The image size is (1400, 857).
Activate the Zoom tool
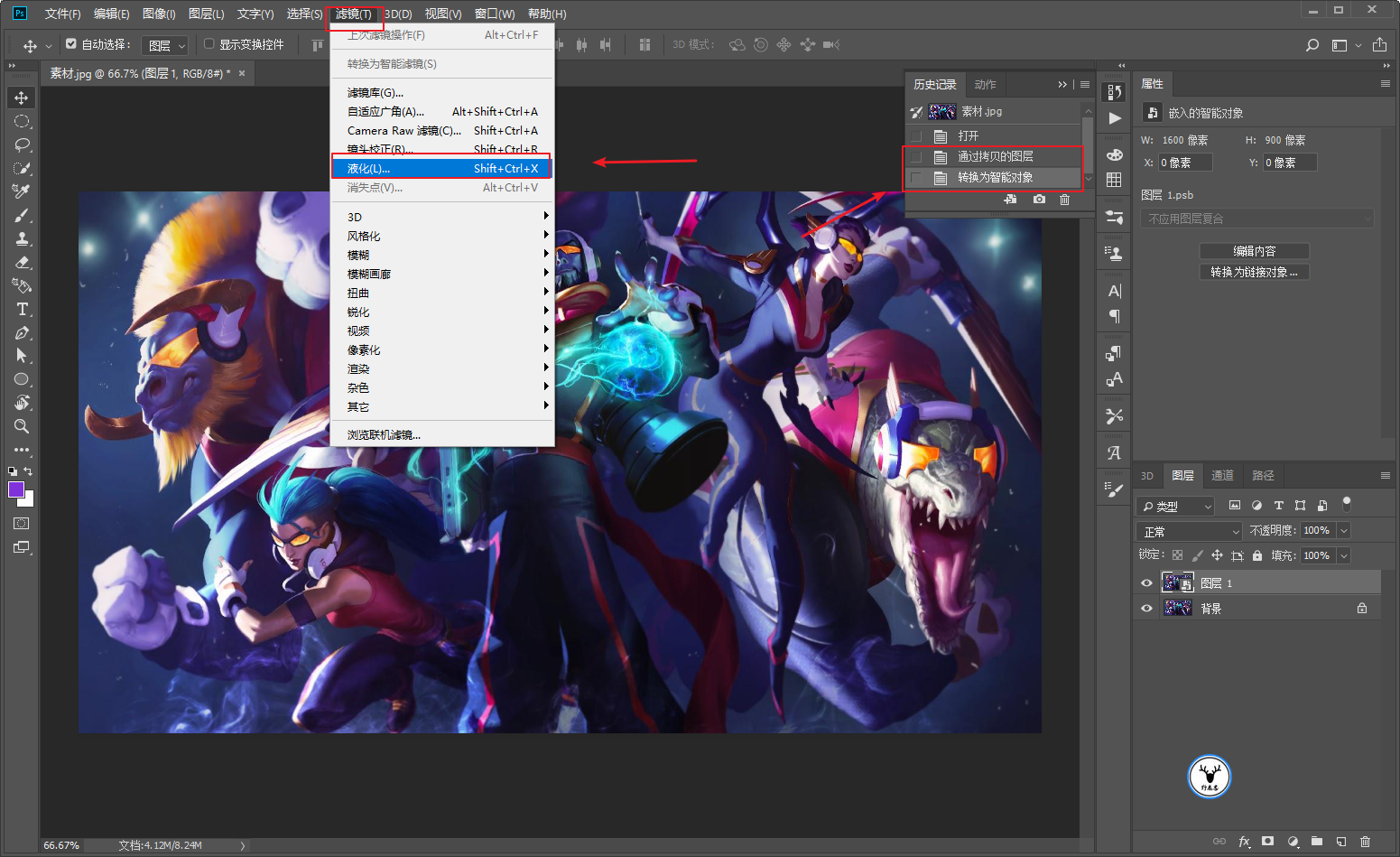(22, 426)
